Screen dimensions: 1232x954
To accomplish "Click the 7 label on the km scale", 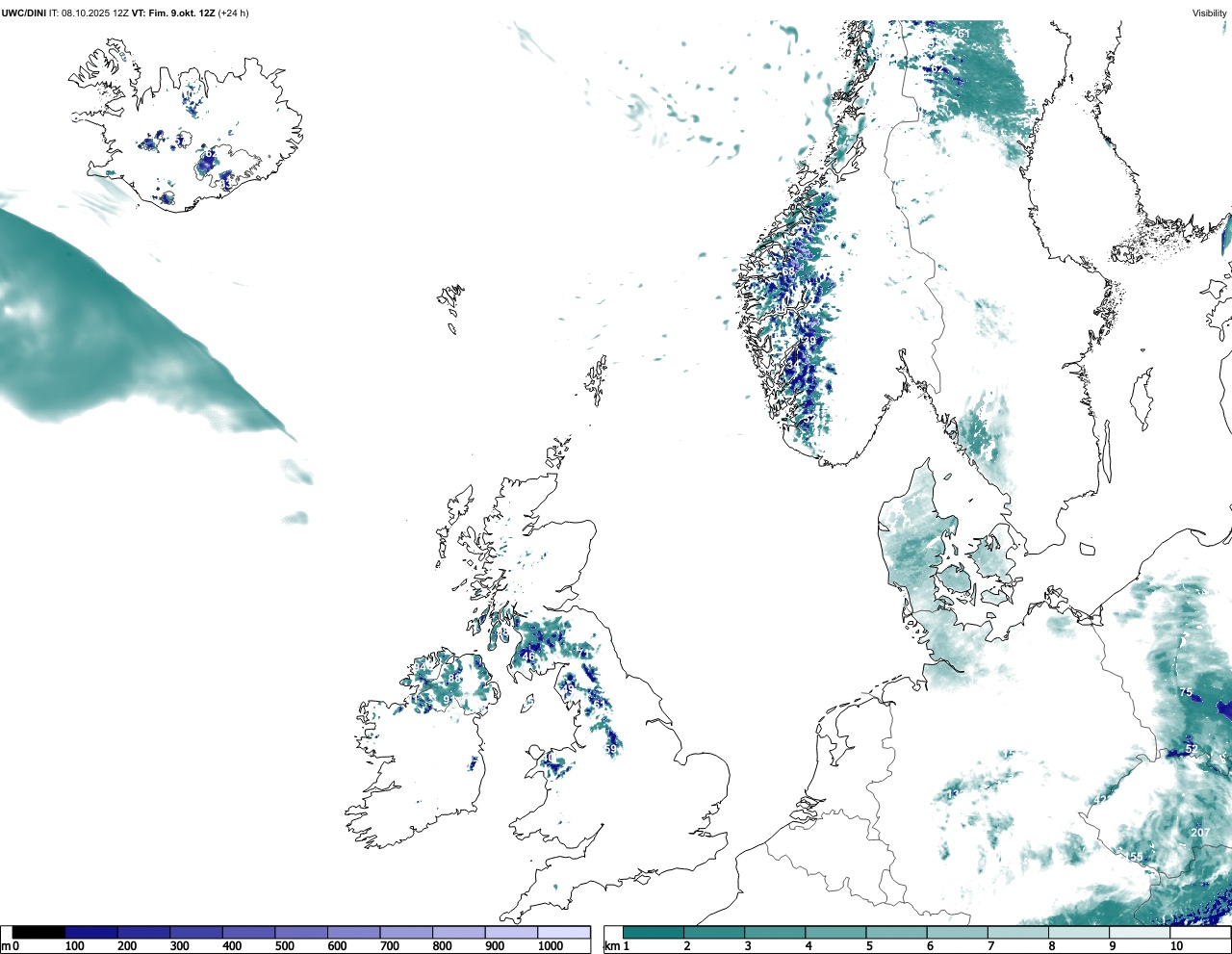I will click(990, 946).
